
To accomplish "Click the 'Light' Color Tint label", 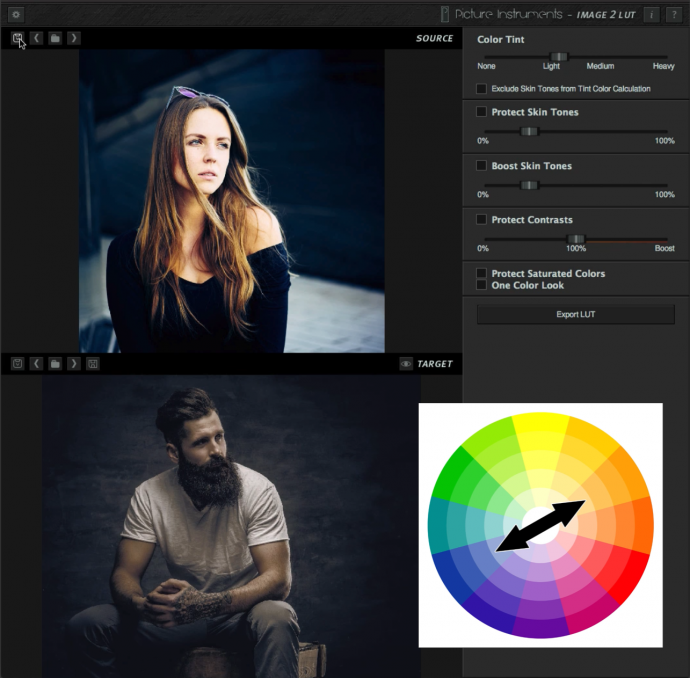I will point(551,66).
